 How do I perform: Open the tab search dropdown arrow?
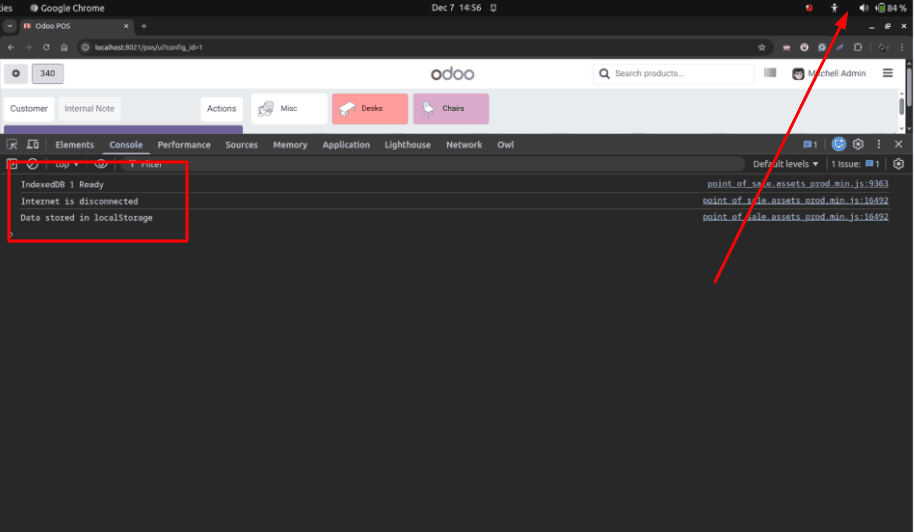[10, 26]
